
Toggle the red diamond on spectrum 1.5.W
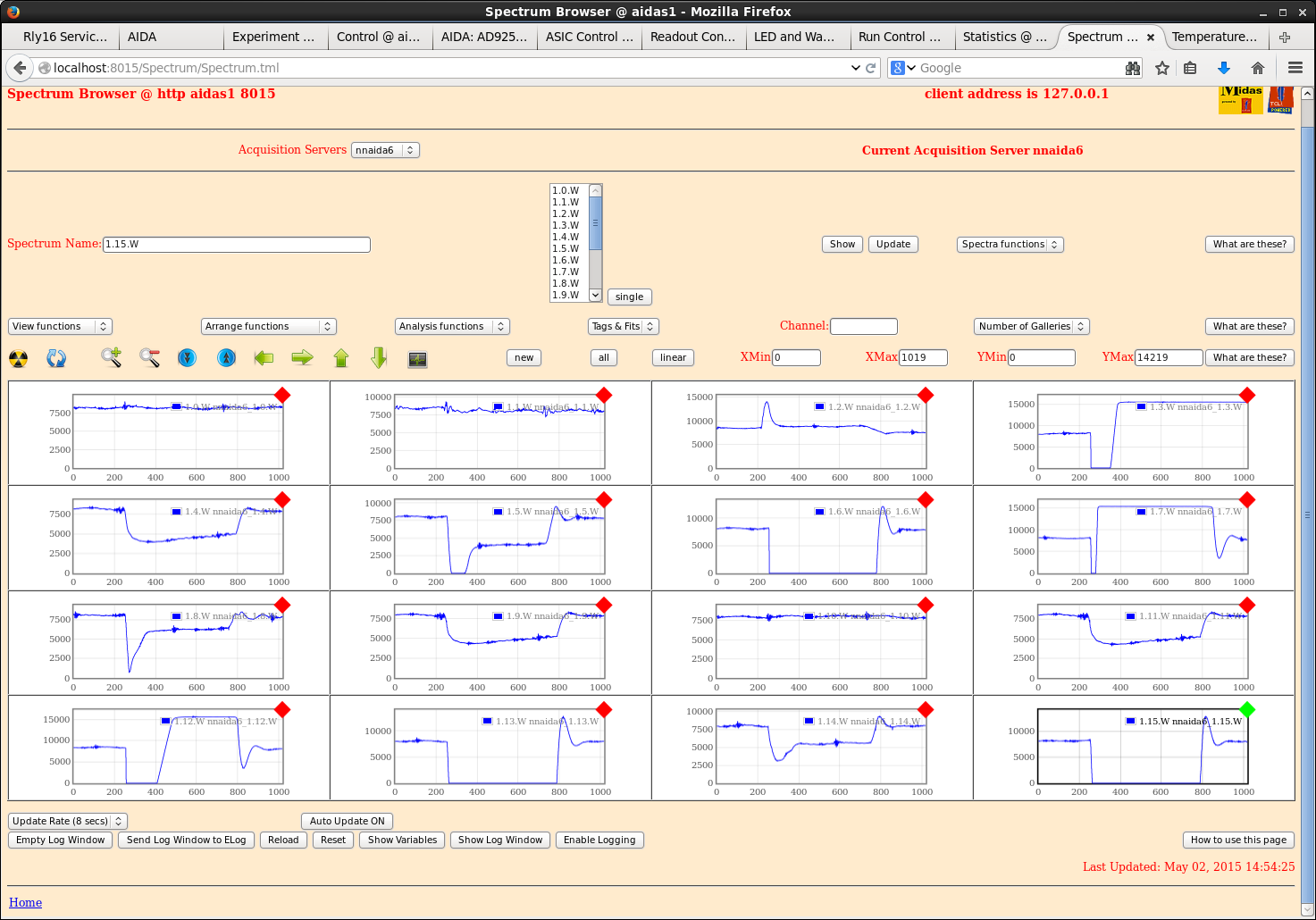pos(604,499)
